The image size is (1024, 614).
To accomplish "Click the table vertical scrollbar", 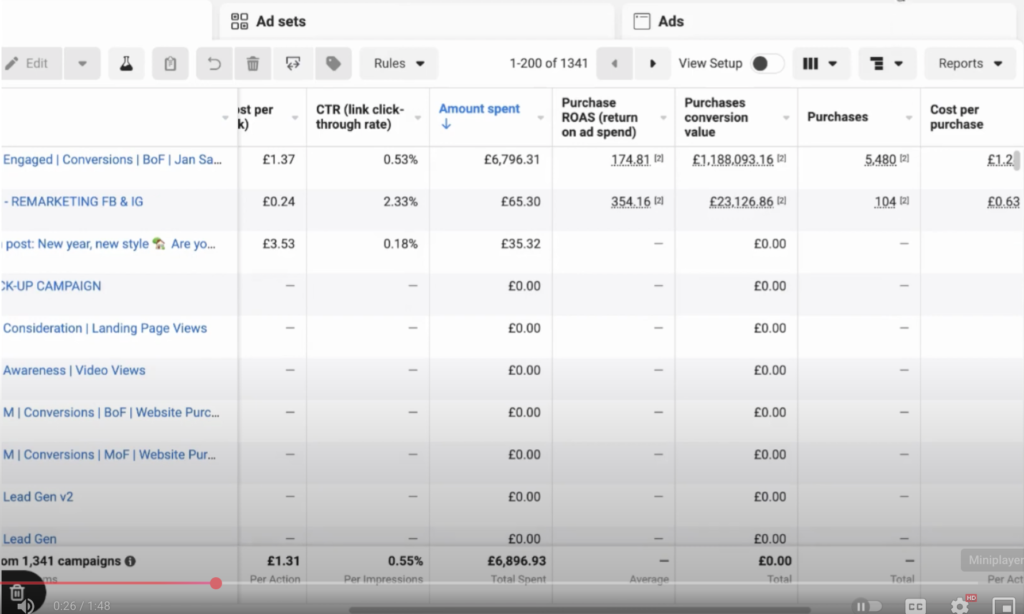I will (1016, 159).
